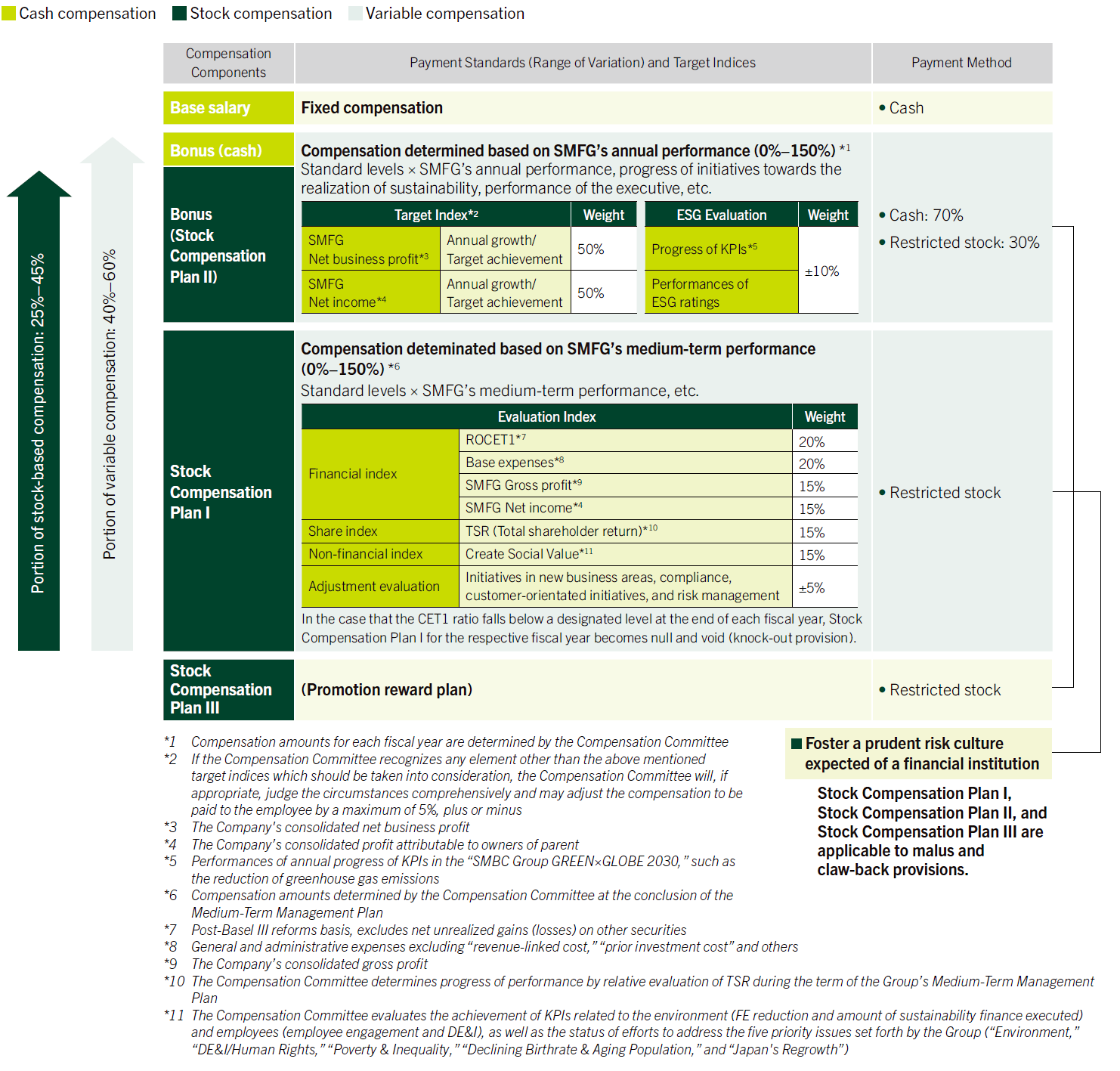Click the SMFG Gross profit row
Viewport: 1120px width, 1071px height.
pyautogui.click(x=658, y=486)
